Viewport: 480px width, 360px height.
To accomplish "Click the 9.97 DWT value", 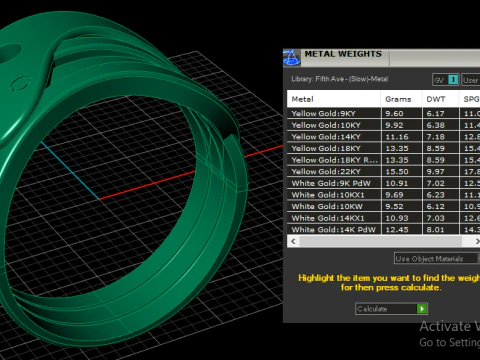I will click(x=435, y=172).
